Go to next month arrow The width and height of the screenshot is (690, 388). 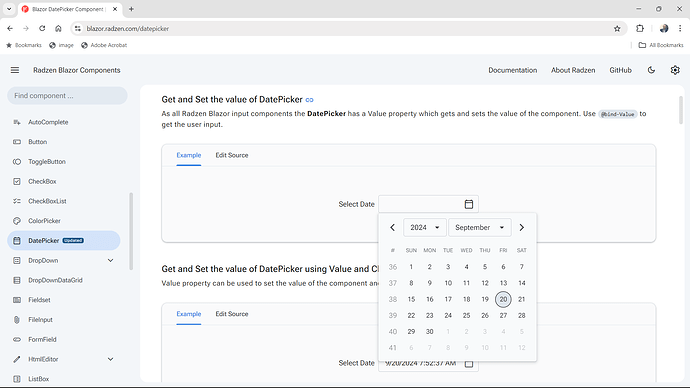click(521, 227)
